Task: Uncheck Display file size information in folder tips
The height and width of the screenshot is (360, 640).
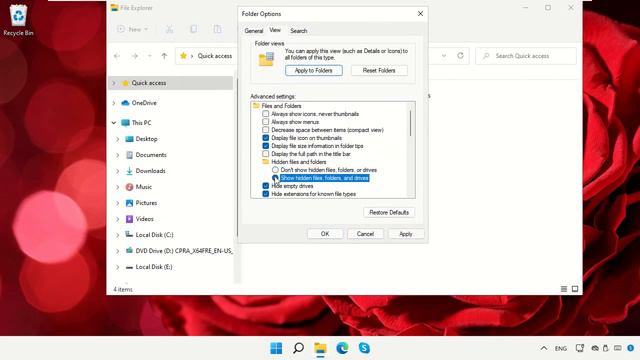Action: tap(266, 146)
